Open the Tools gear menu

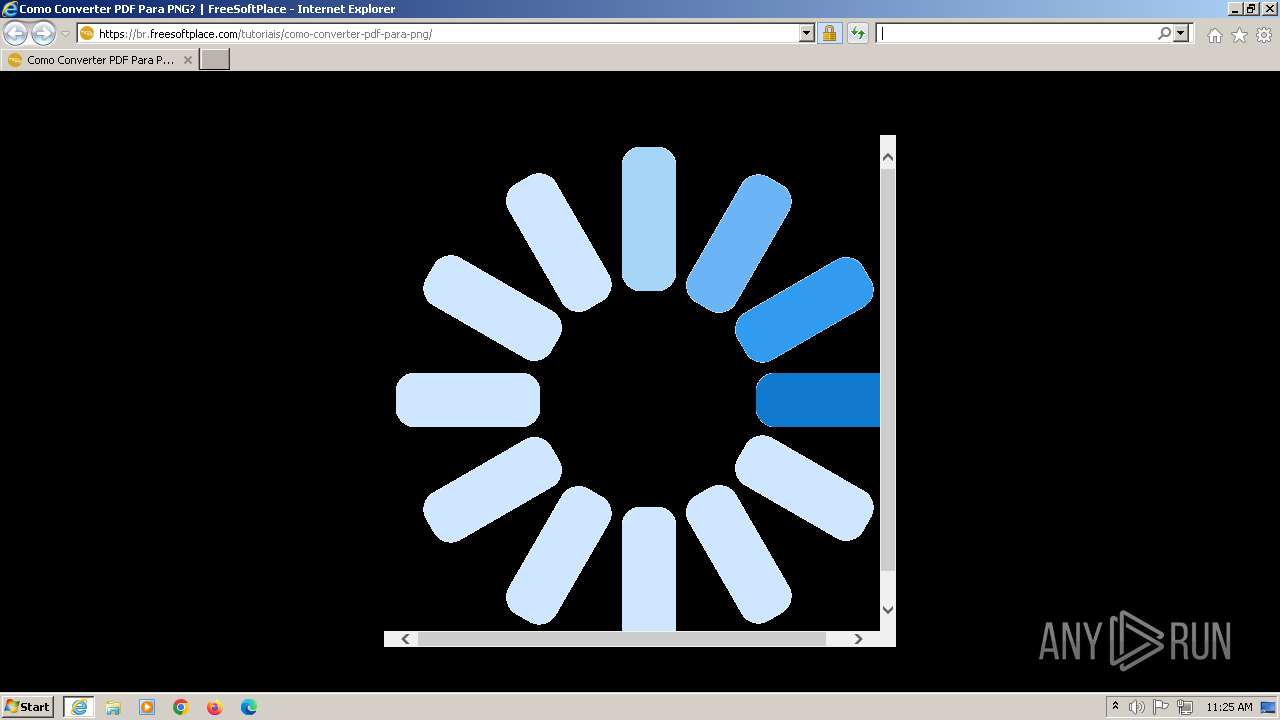[x=1264, y=35]
